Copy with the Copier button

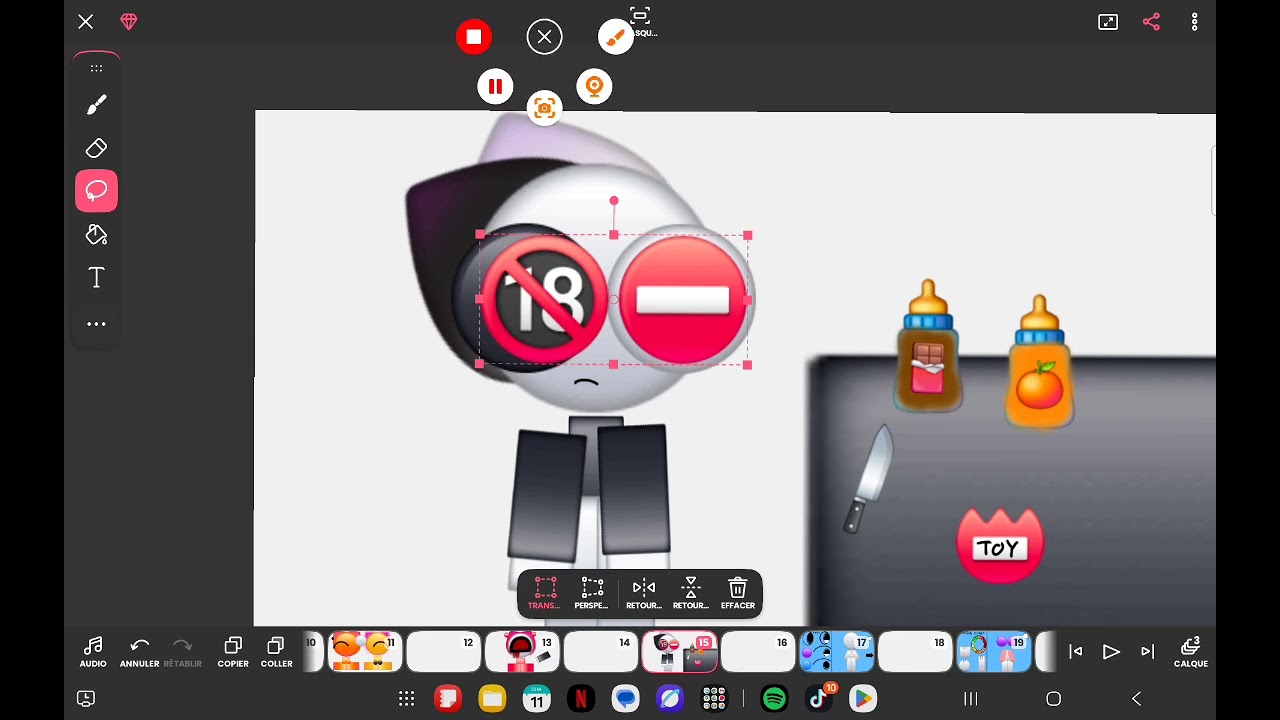pyautogui.click(x=233, y=652)
